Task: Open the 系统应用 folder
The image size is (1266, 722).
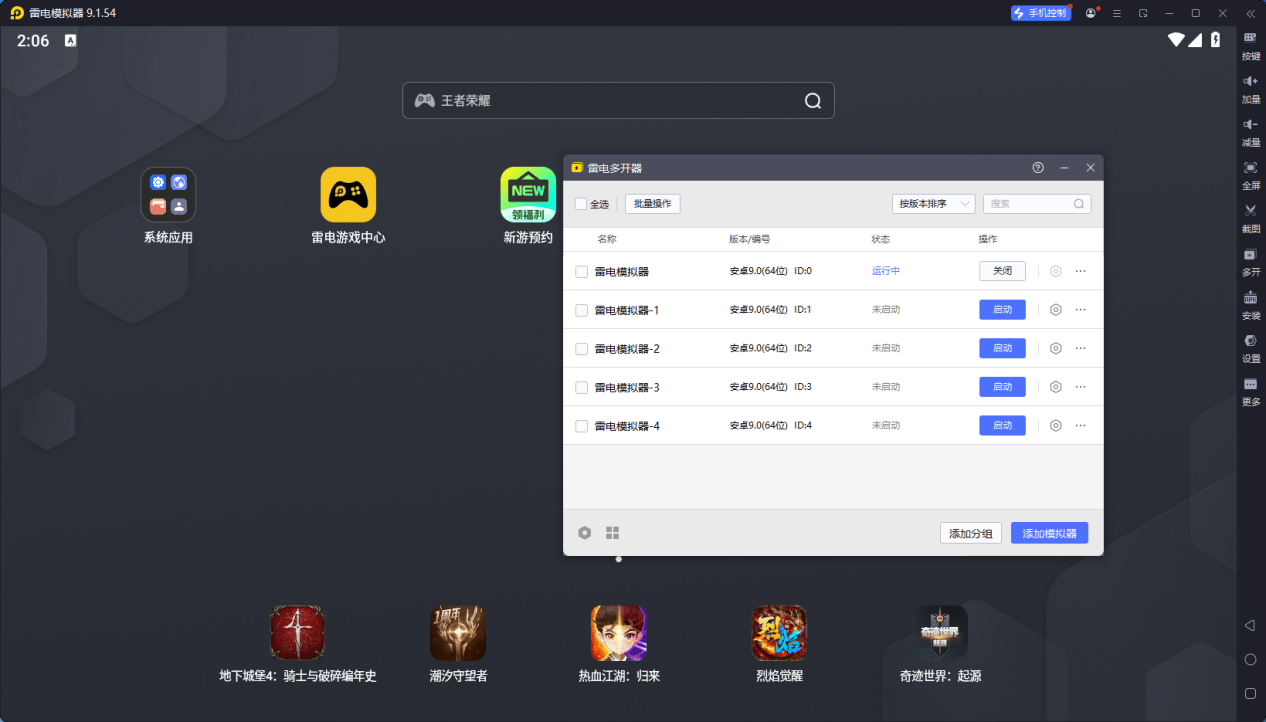Action: (167, 193)
